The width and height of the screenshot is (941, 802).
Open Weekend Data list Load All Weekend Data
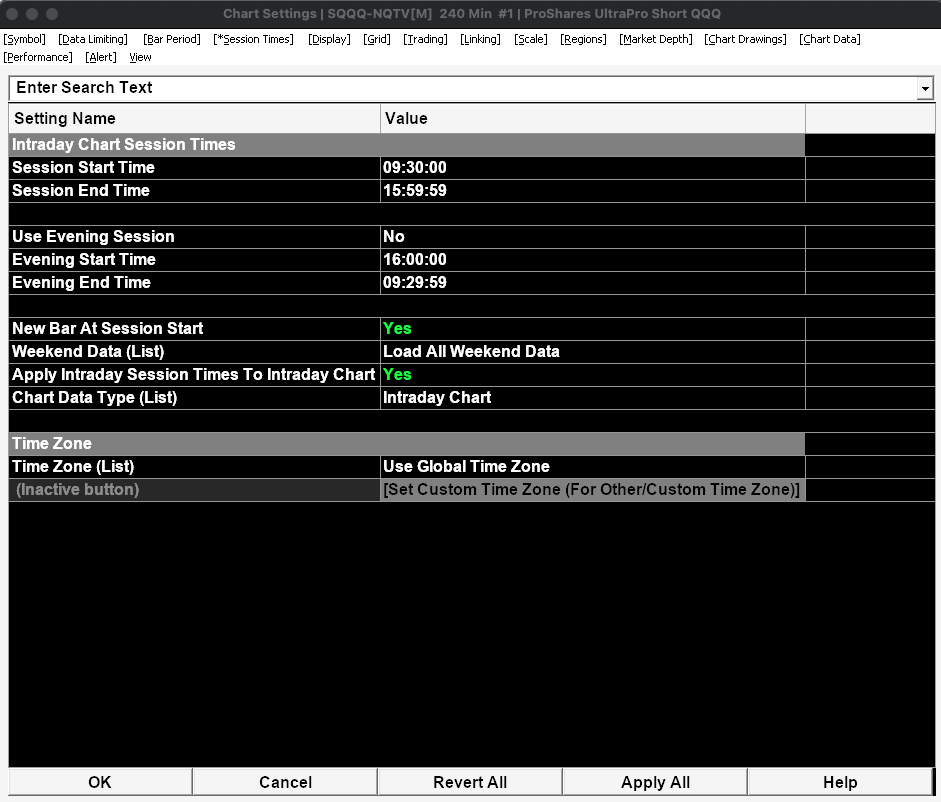tap(592, 351)
